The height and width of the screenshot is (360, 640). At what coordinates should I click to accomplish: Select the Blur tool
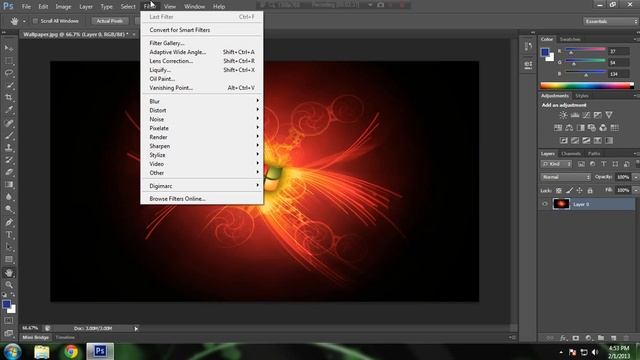click(x=9, y=196)
